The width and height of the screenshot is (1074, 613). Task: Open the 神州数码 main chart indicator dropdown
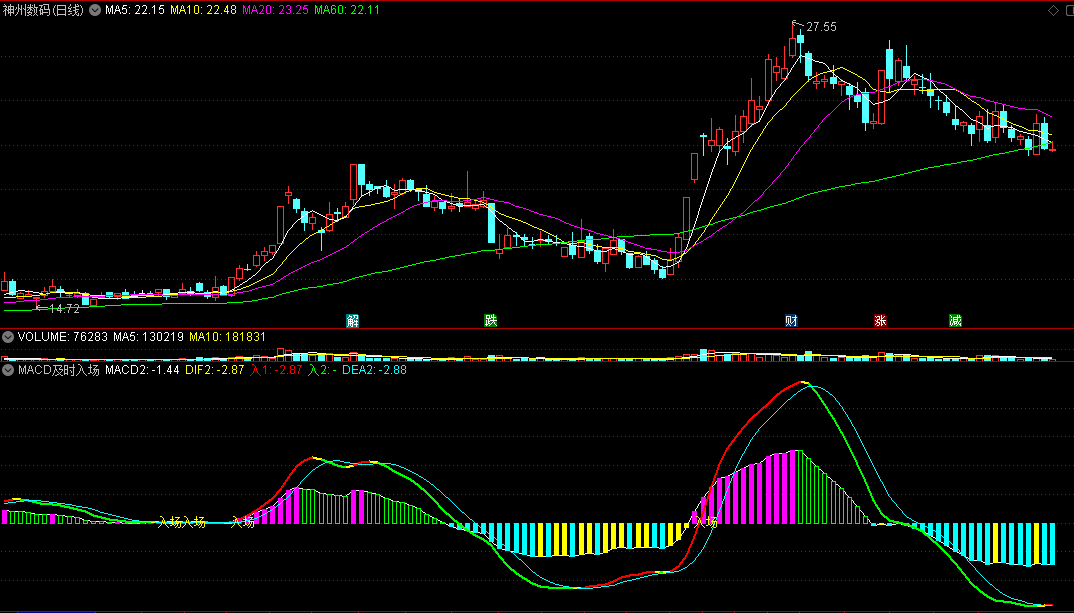coord(95,10)
